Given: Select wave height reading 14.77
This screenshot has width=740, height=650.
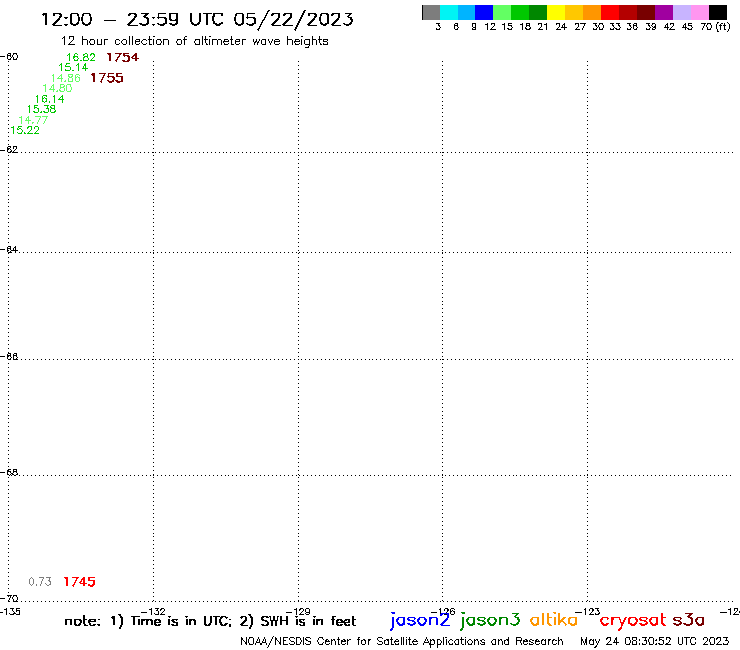Looking at the screenshot, I should point(33,120).
